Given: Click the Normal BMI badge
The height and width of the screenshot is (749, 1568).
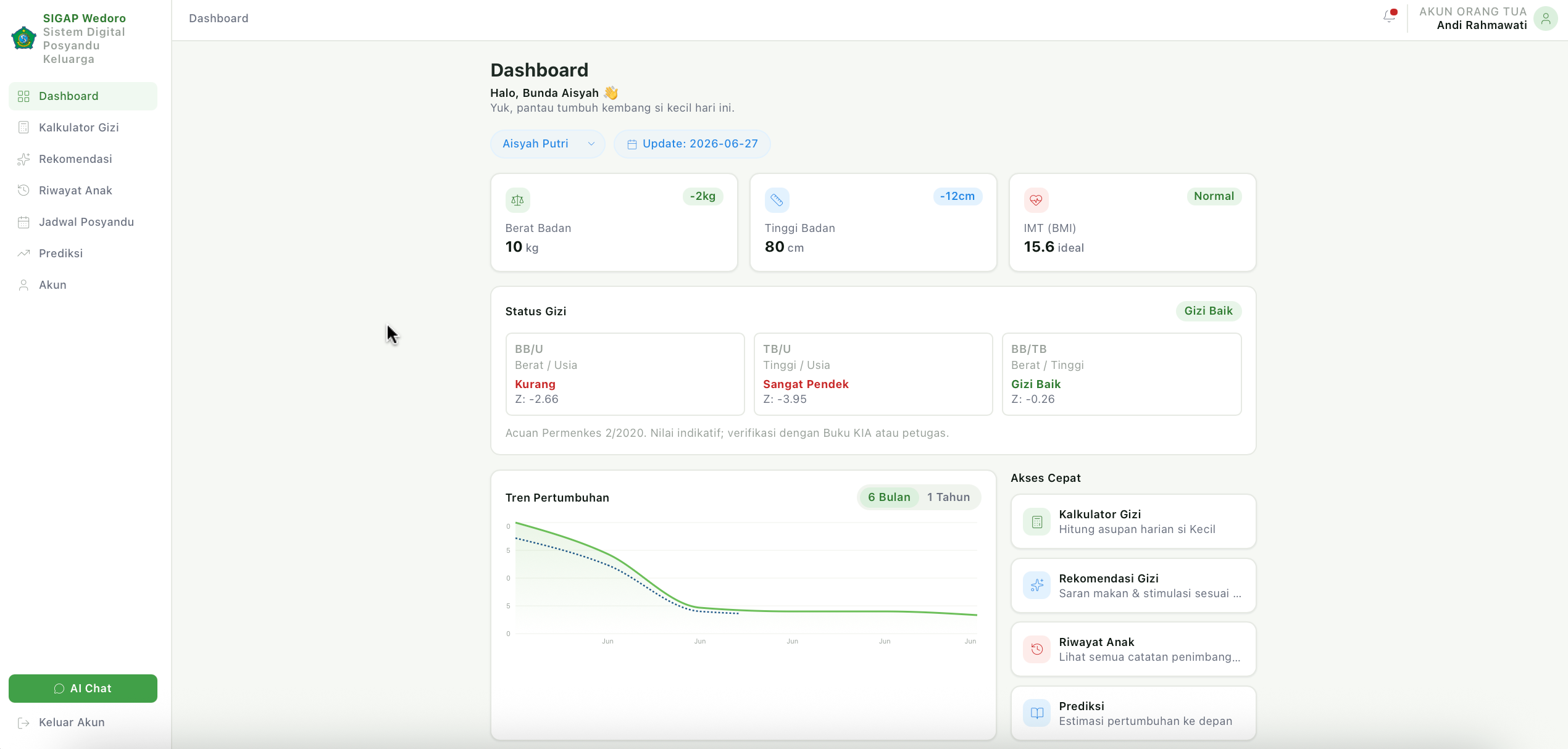Looking at the screenshot, I should [x=1214, y=196].
